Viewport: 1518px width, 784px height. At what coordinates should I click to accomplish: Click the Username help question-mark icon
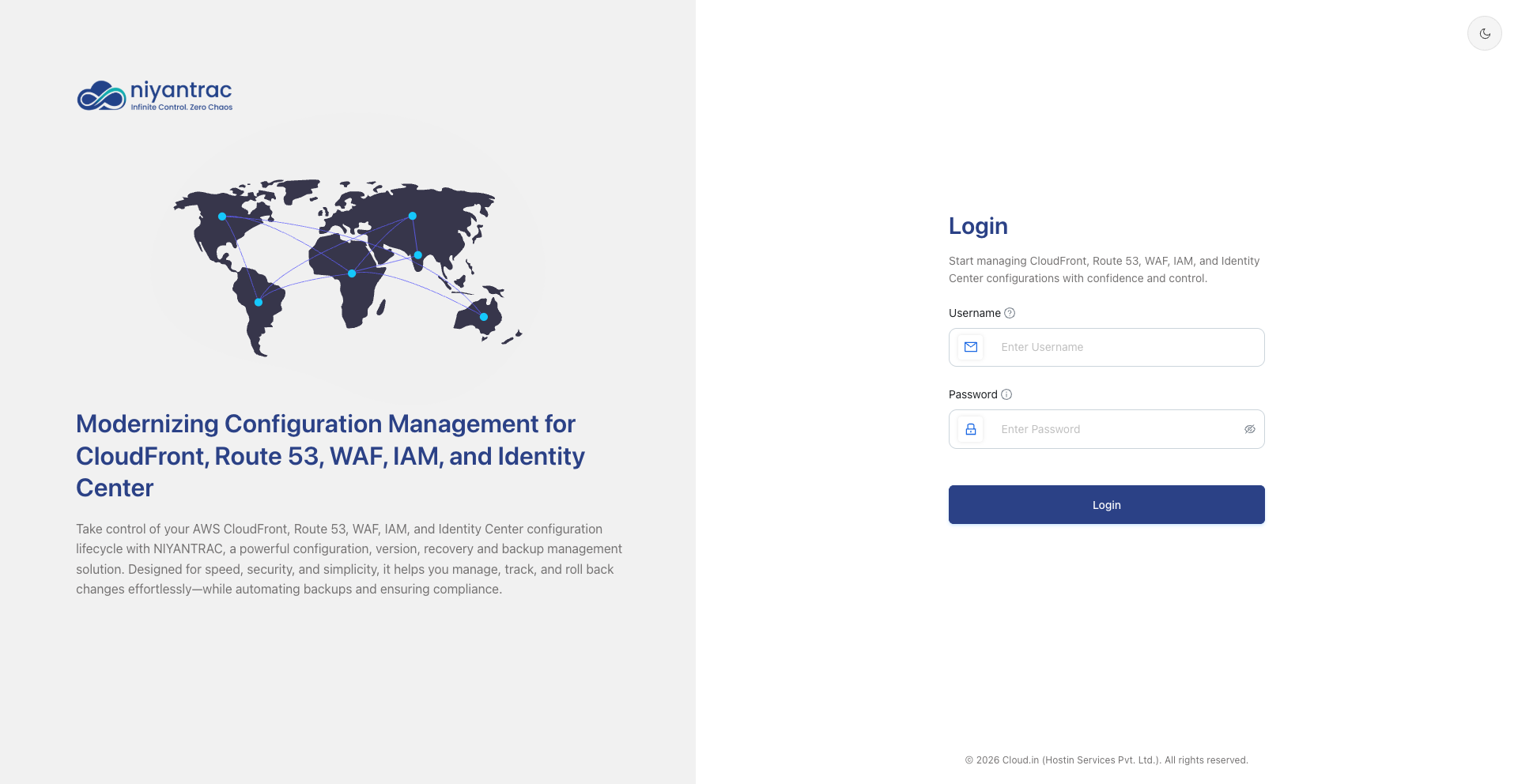pos(1010,313)
